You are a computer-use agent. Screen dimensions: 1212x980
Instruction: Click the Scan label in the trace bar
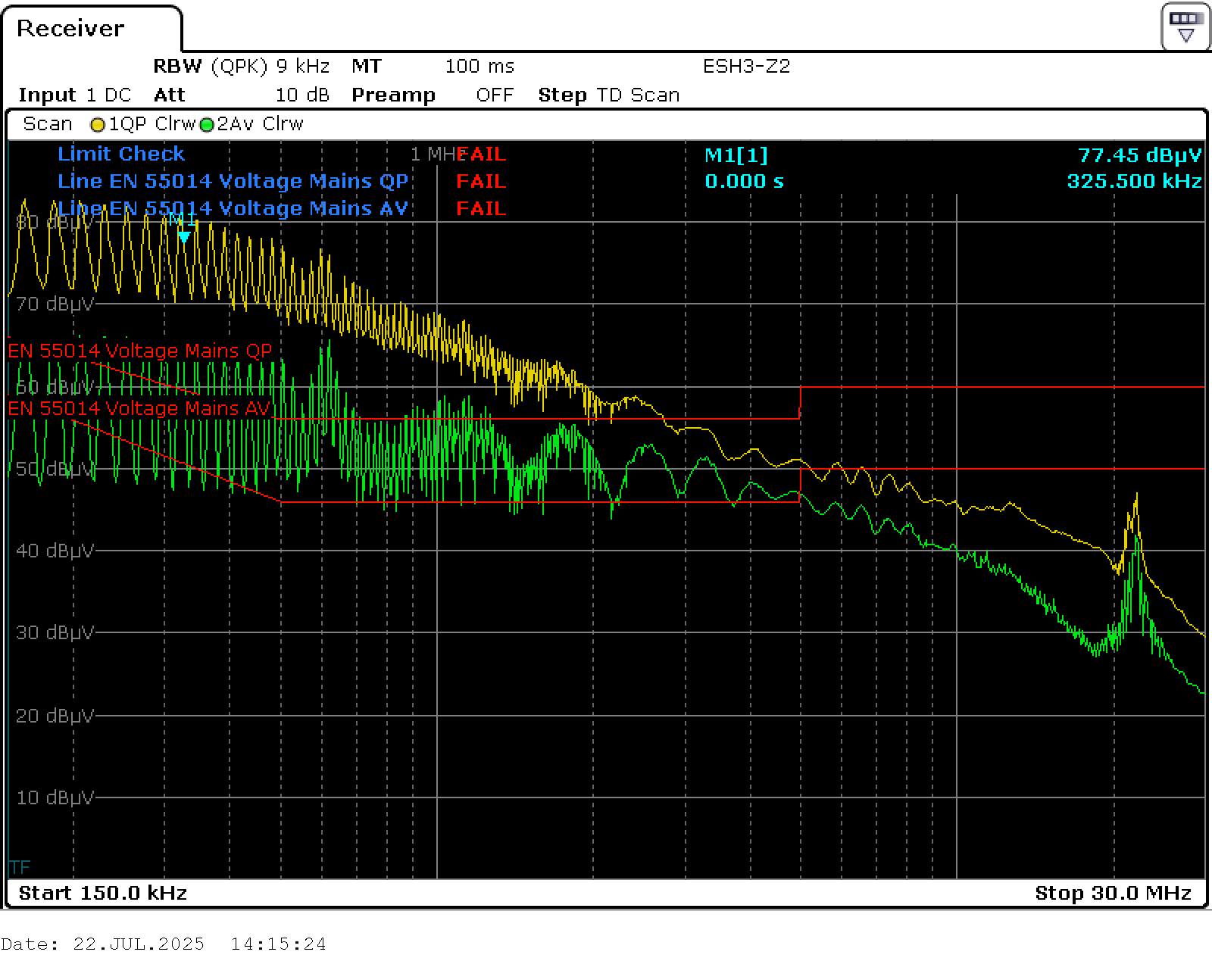47,124
